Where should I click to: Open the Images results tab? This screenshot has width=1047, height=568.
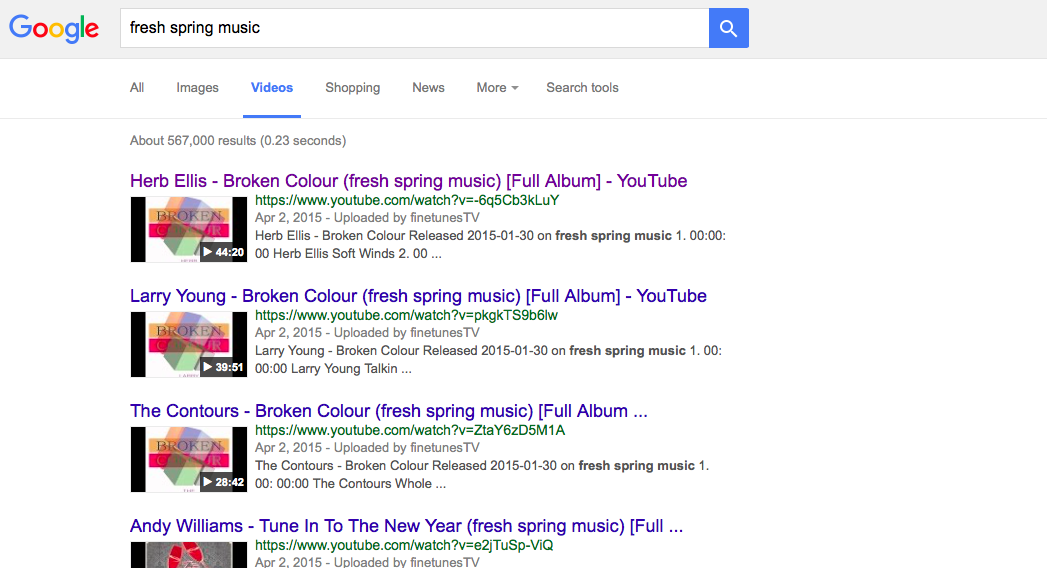click(197, 88)
